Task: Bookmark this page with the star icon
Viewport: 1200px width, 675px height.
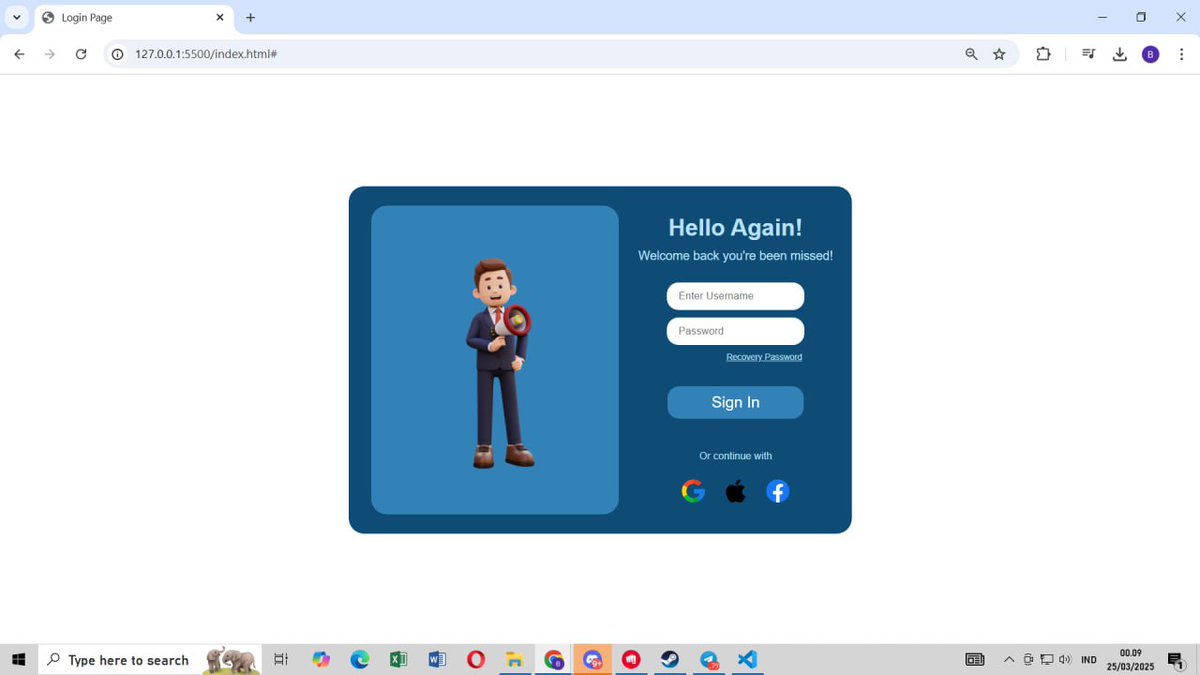Action: [999, 54]
